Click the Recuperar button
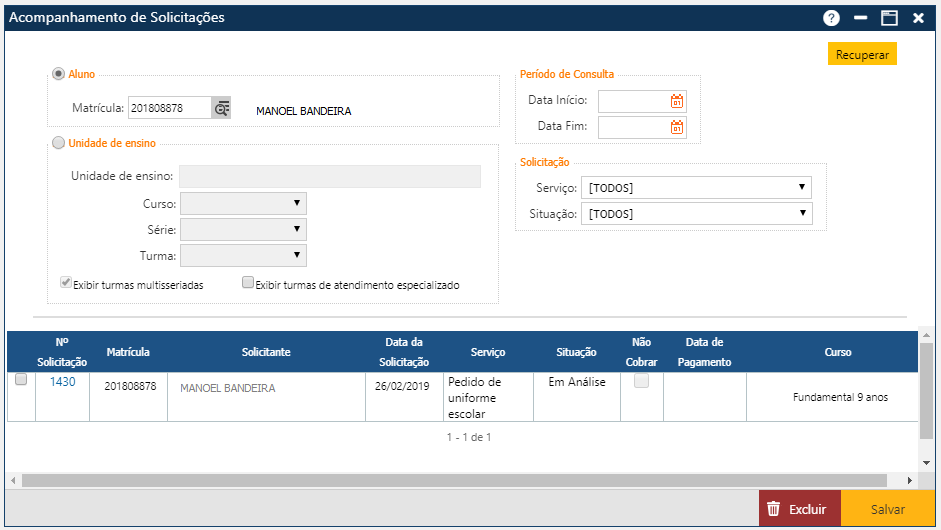The height and width of the screenshot is (530, 941). point(862,54)
